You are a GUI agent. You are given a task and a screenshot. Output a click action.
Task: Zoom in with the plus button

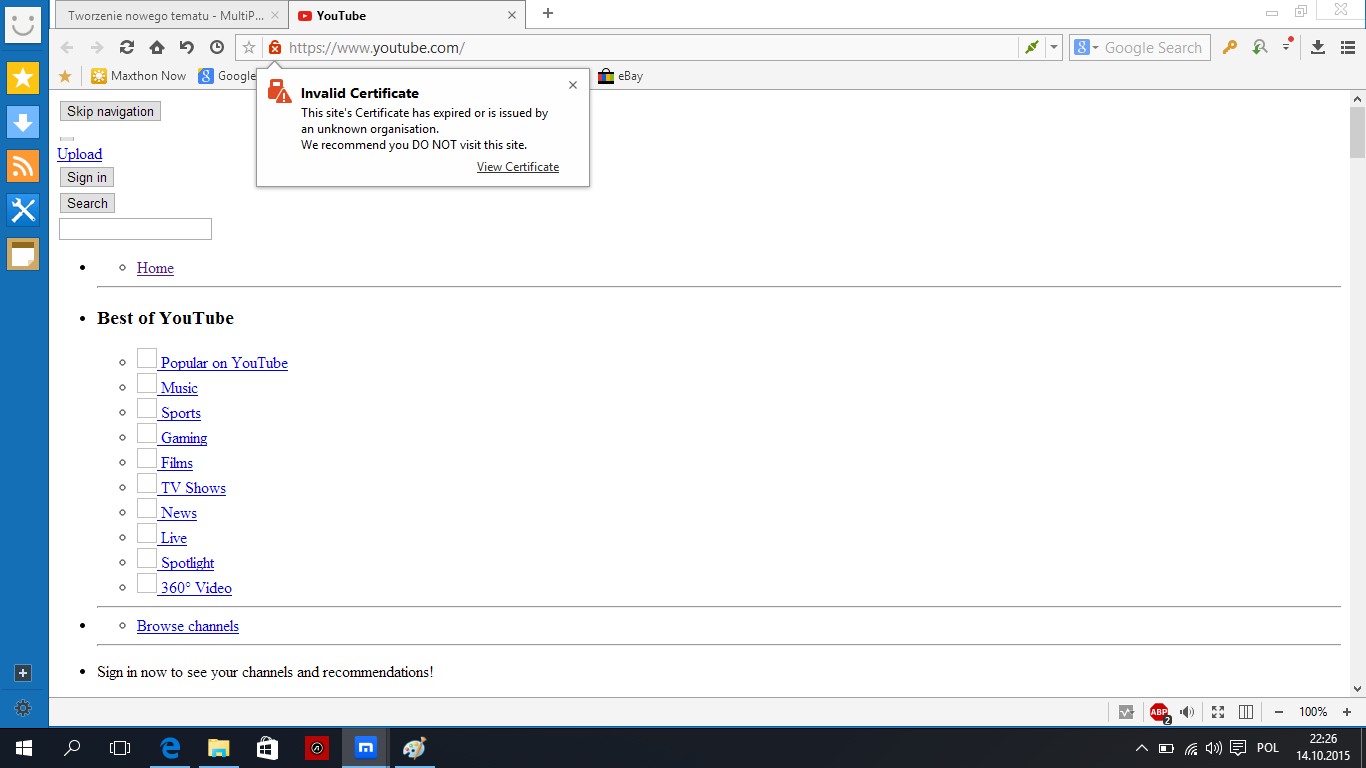(1346, 712)
